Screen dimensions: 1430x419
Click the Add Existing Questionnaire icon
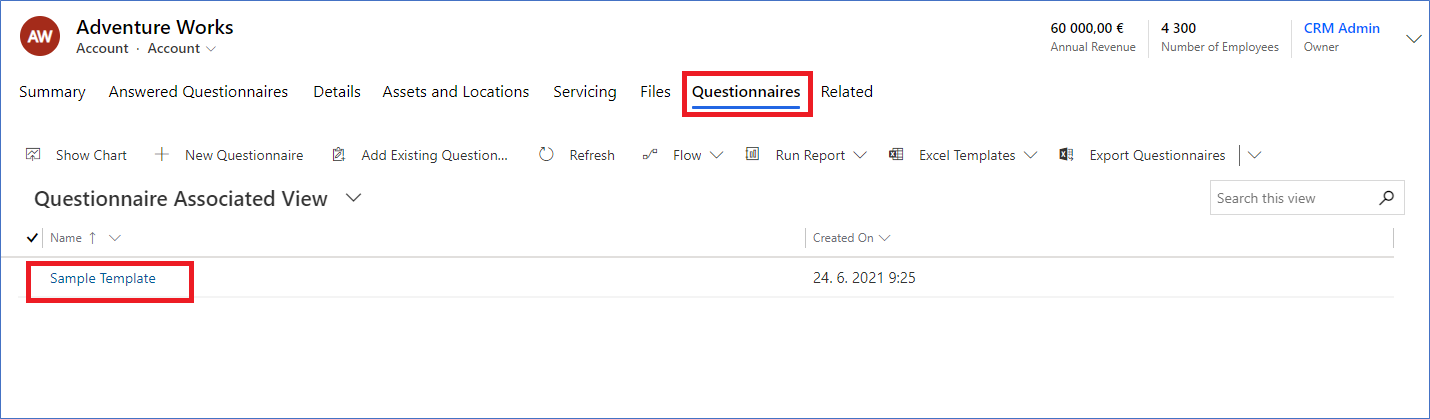pyautogui.click(x=338, y=154)
